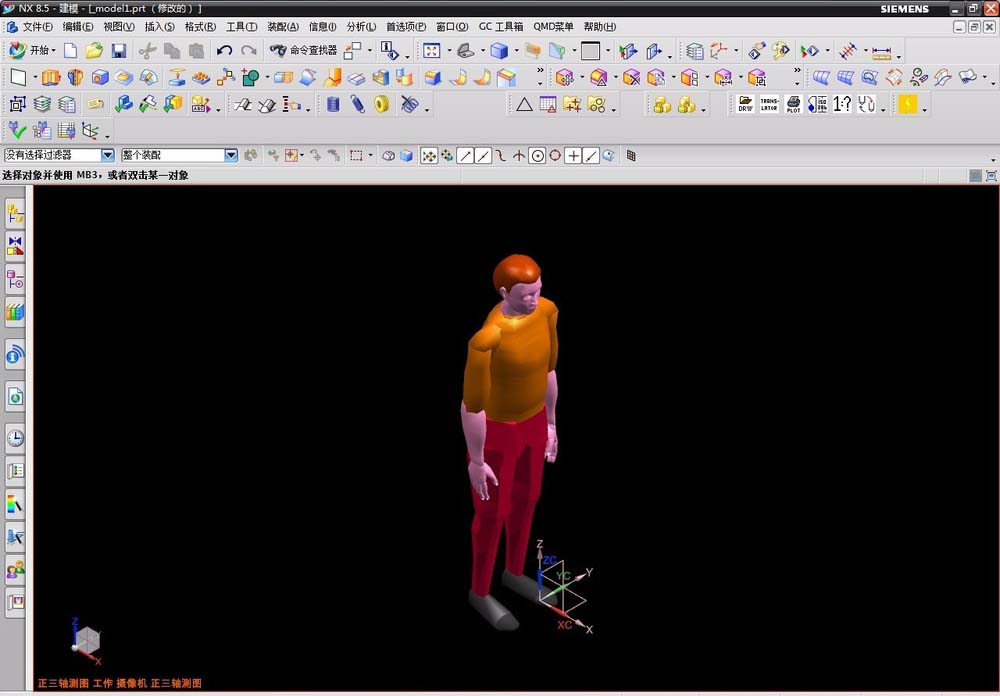This screenshot has height=696, width=1000.
Task: Open the 首选项(P) menu
Action: pos(406,26)
